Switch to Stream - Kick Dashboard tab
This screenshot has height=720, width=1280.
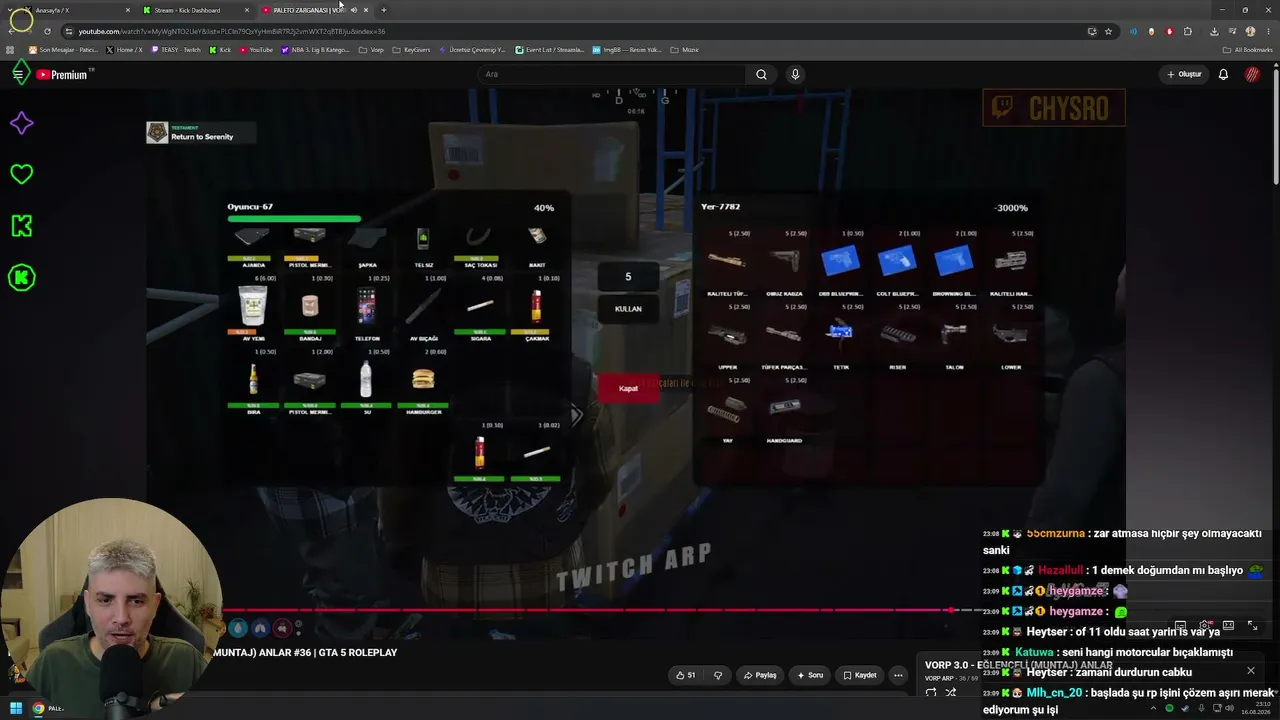(x=195, y=10)
